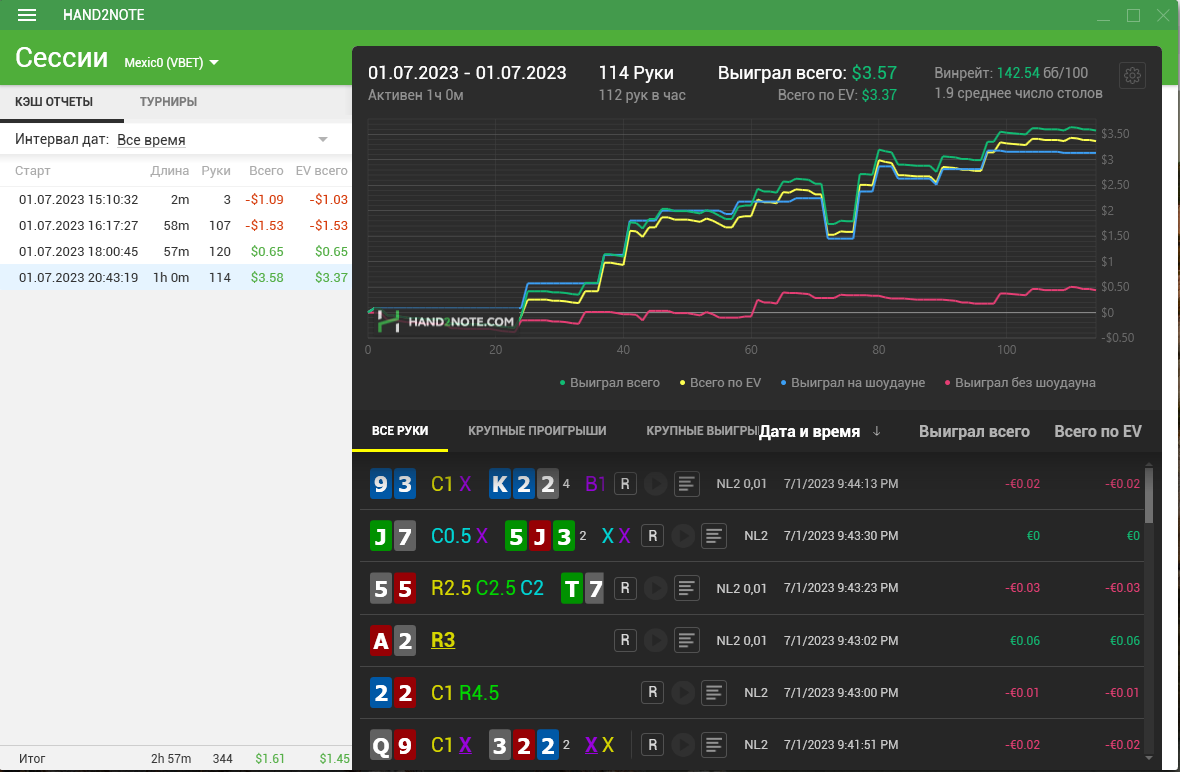Select session started 01.07.2023 20:43:19
1180x772 pixels.
coord(175,278)
